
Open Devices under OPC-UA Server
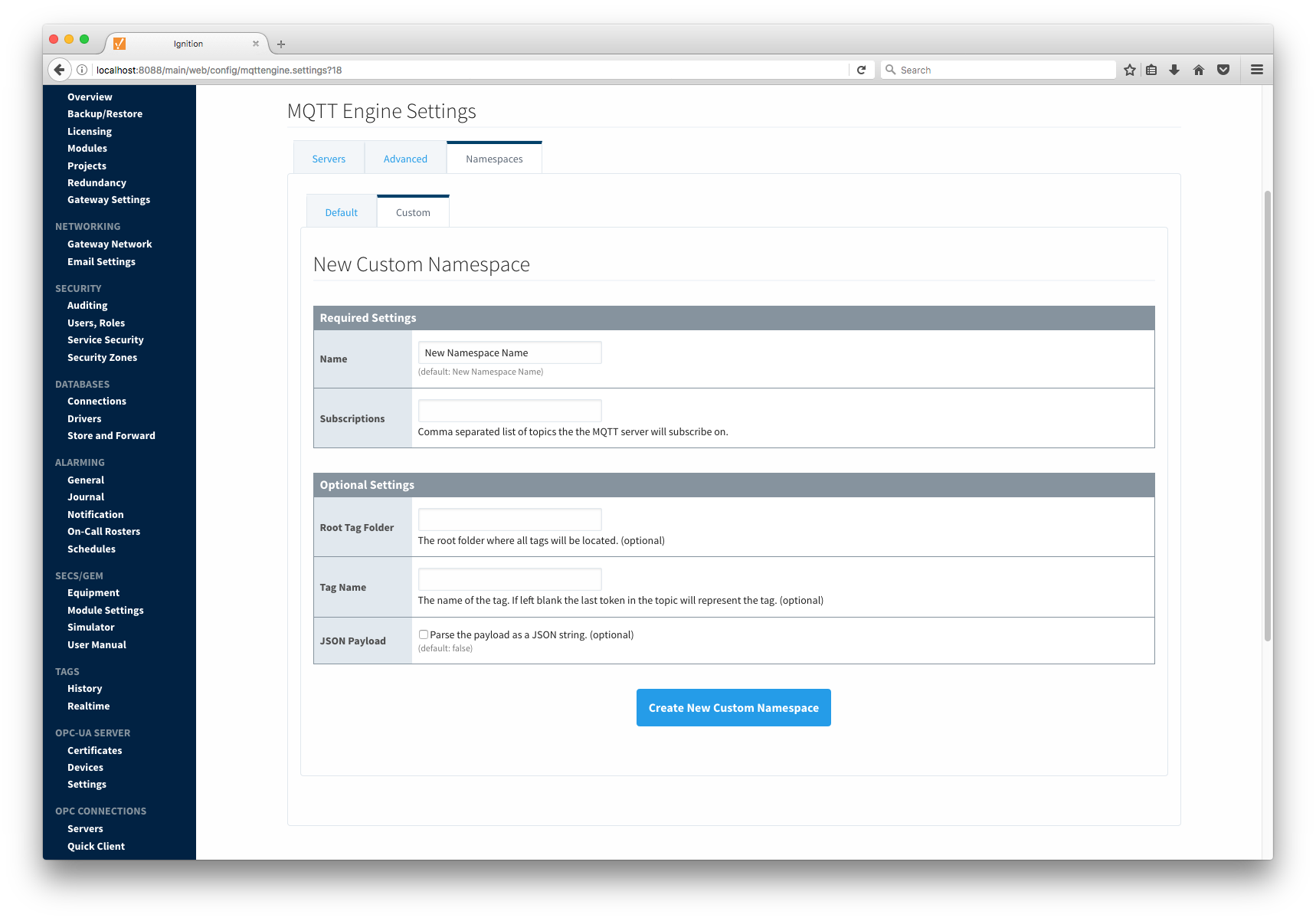85,768
